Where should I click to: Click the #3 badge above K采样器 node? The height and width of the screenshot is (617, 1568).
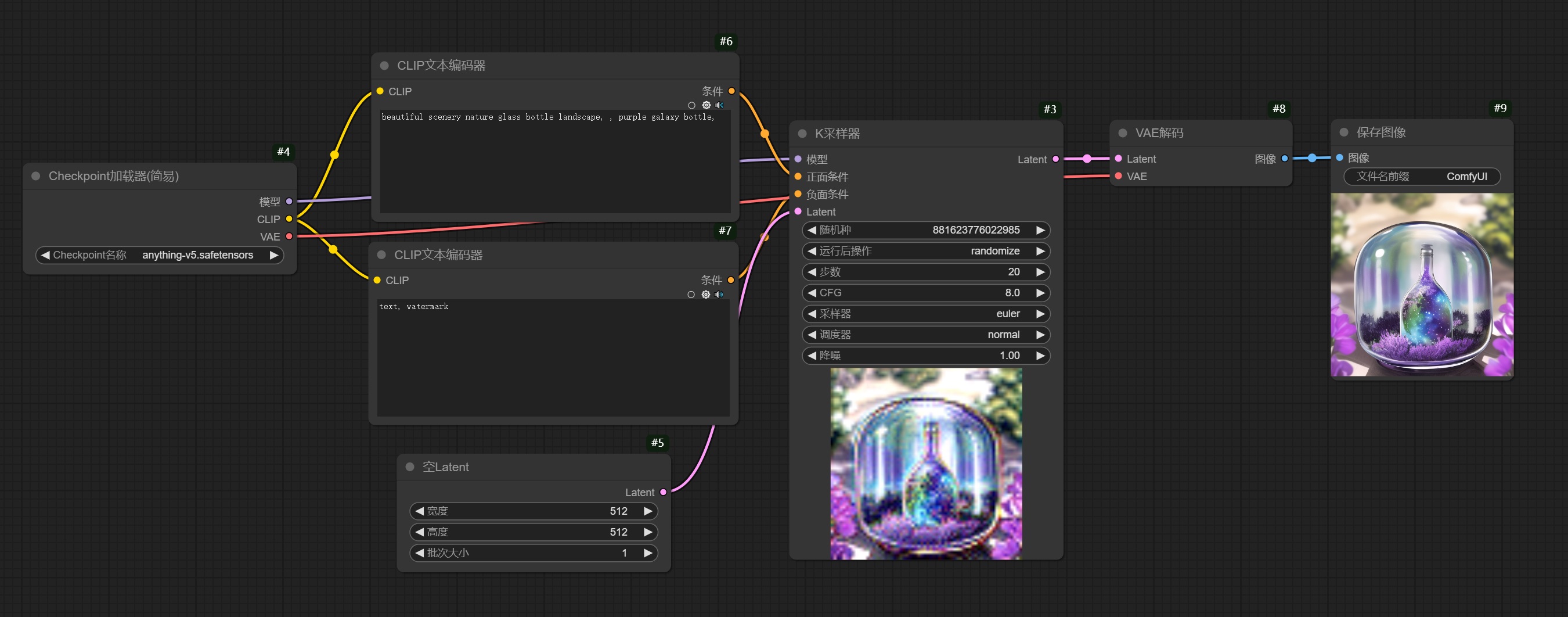pyautogui.click(x=1050, y=109)
